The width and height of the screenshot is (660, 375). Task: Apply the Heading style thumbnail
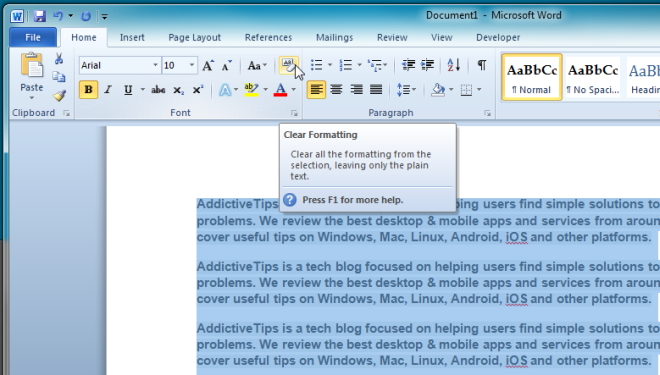pyautogui.click(x=643, y=77)
